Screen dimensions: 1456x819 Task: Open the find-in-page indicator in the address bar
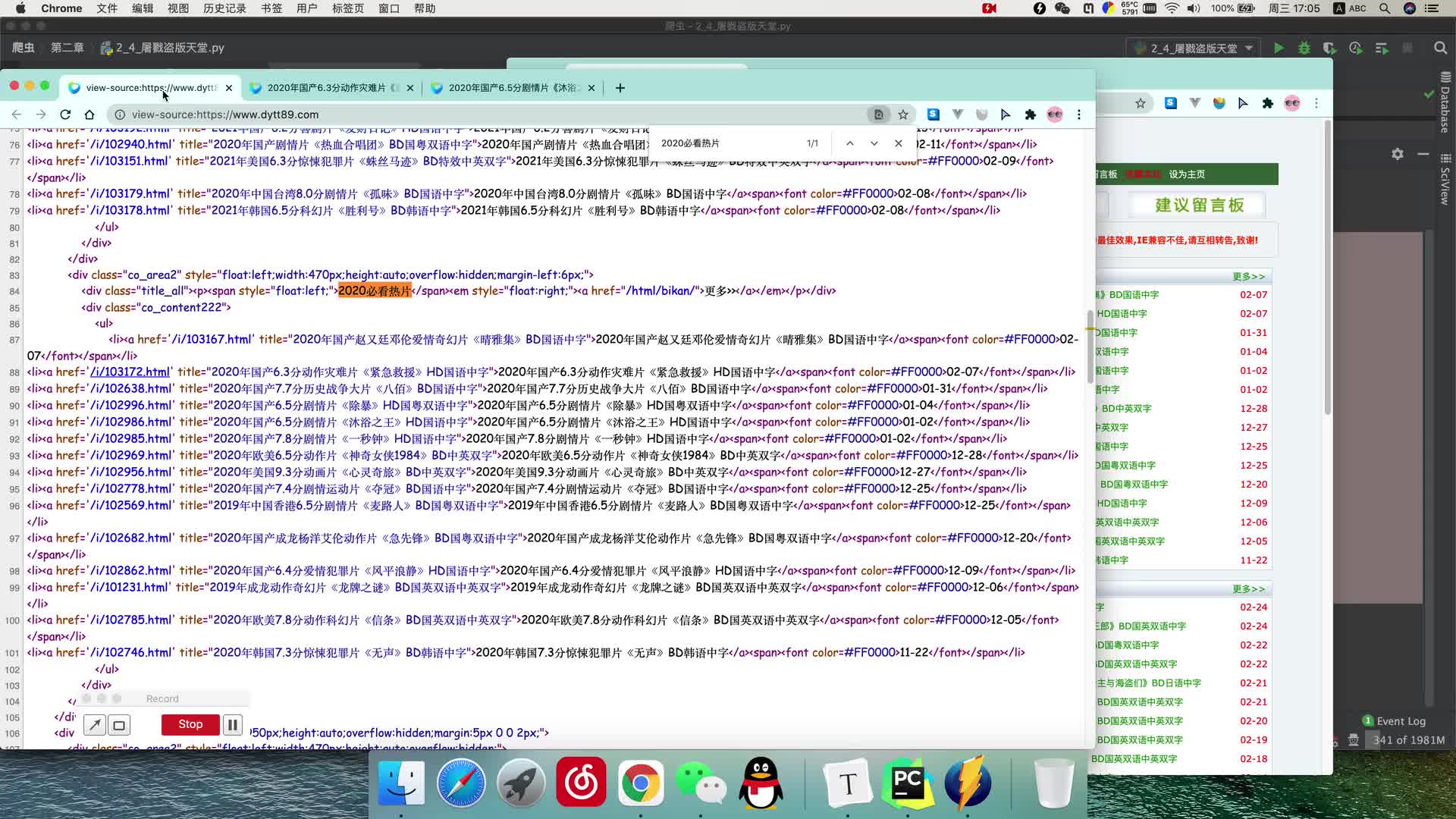[878, 115]
